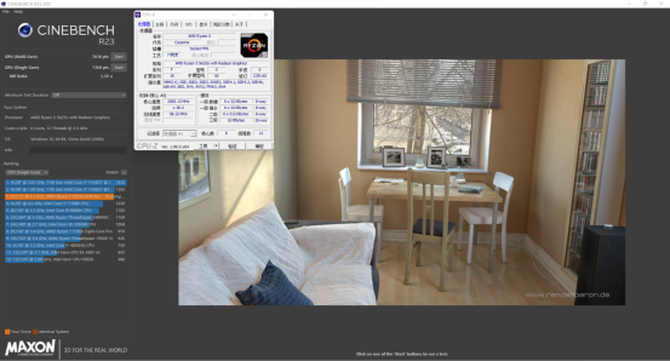
Task: Click the Info text field
Action: [78, 150]
